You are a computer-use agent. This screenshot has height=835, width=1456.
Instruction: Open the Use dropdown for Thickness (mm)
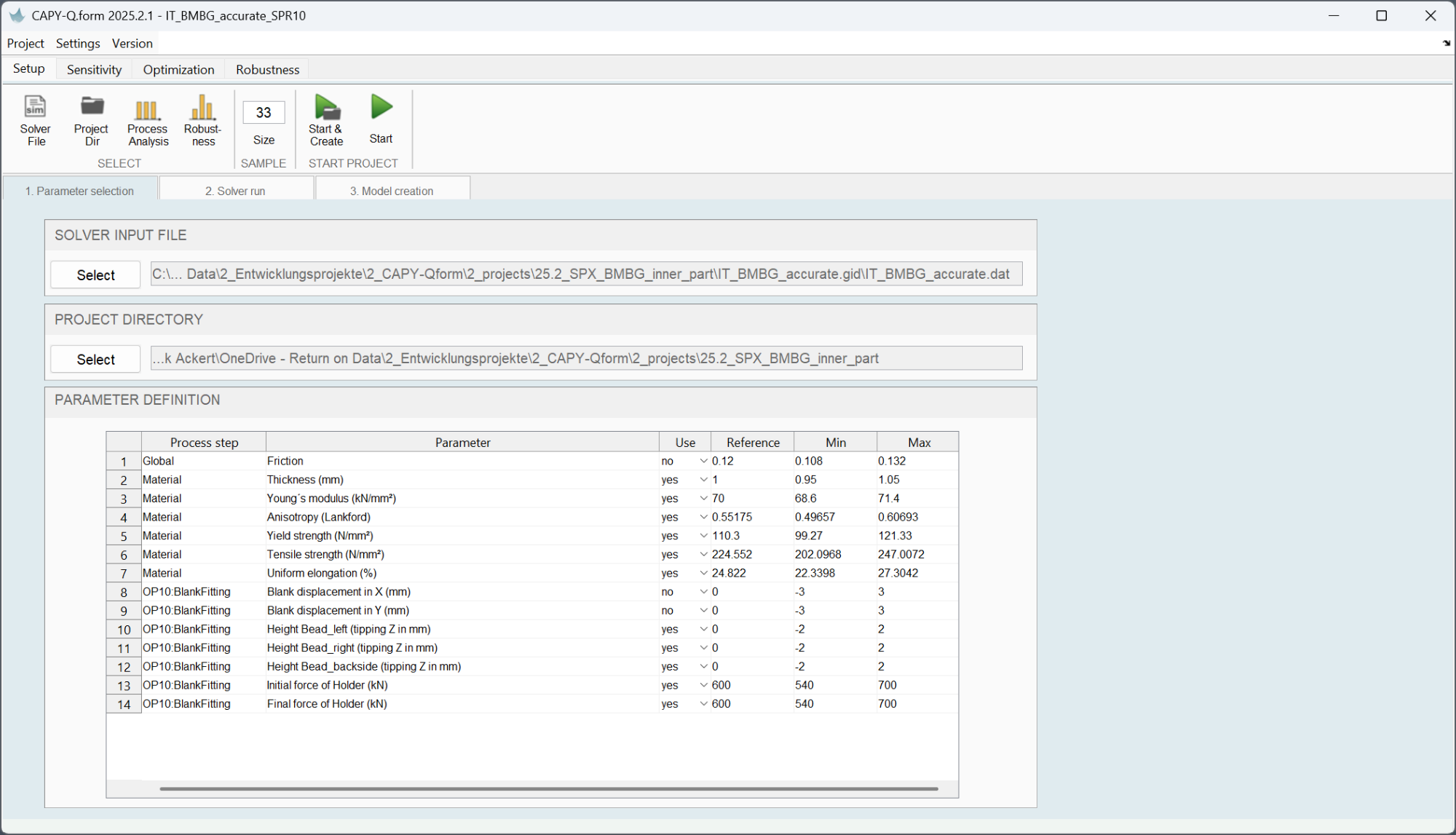pos(703,480)
